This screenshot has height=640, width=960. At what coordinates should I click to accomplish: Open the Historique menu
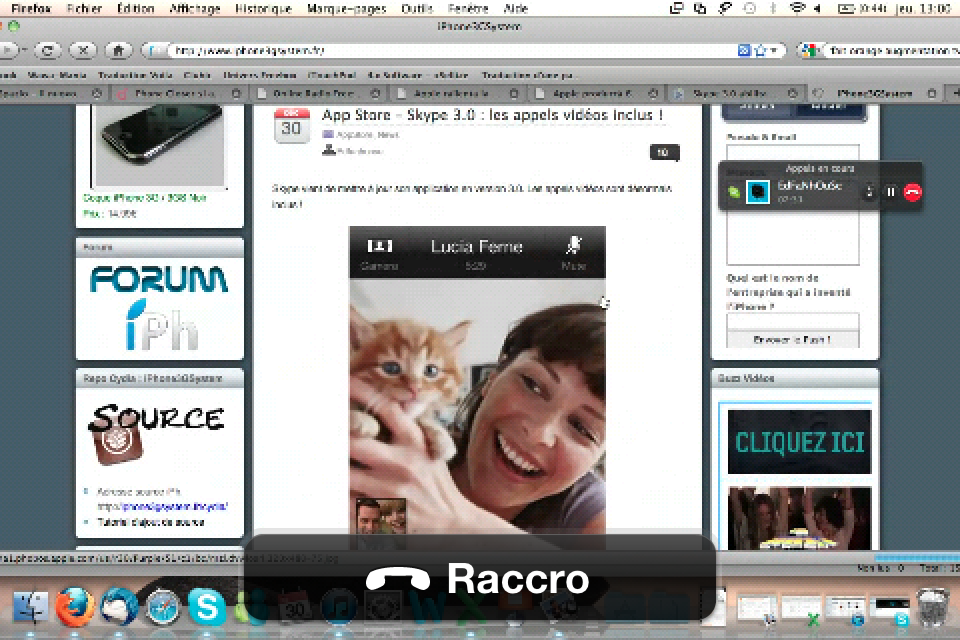pos(263,9)
